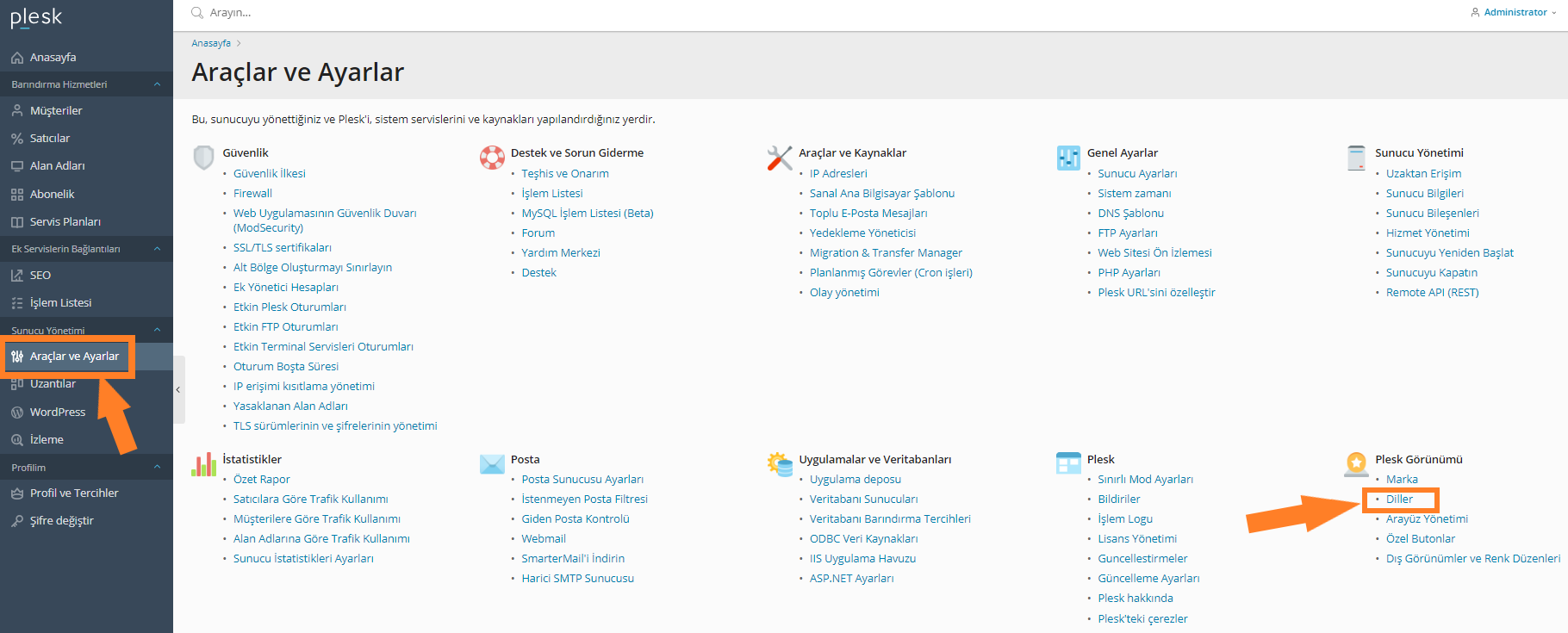Open Özet Rapor link

[262, 480]
